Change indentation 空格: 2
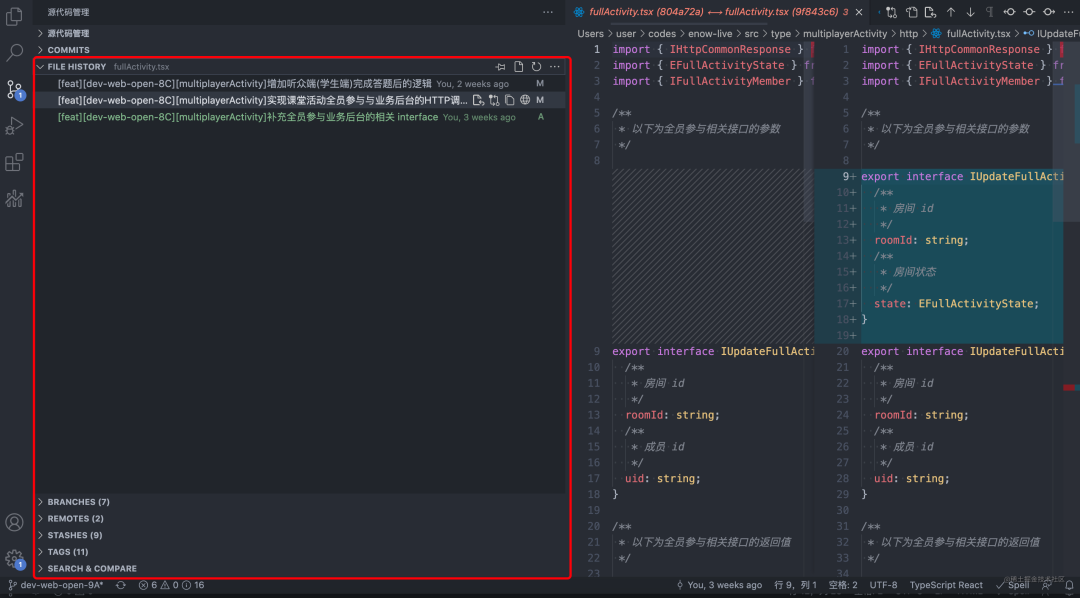 (x=843, y=585)
